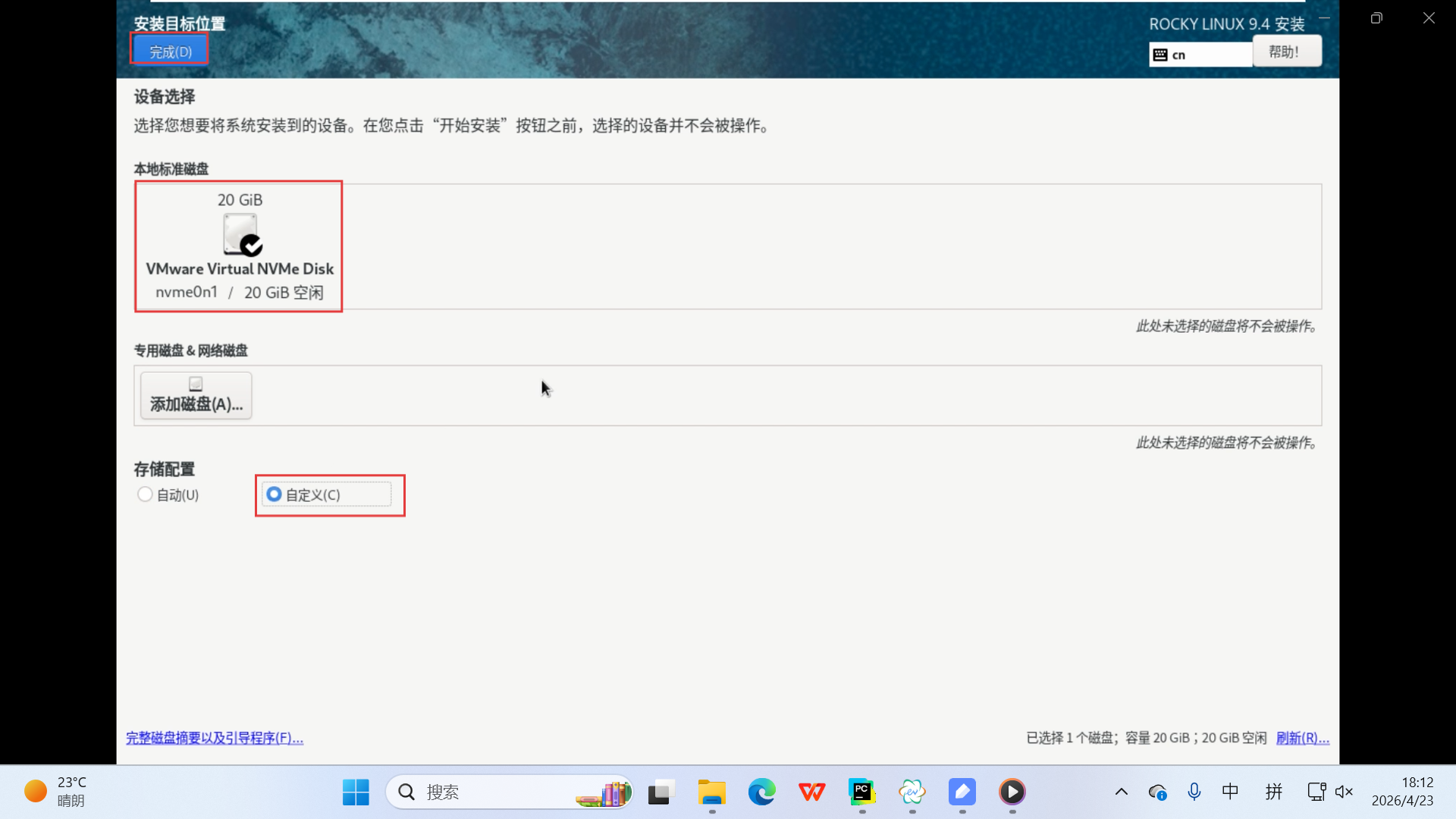Click the microphone tray icon
Image resolution: width=1456 pixels, height=819 pixels.
click(1194, 792)
